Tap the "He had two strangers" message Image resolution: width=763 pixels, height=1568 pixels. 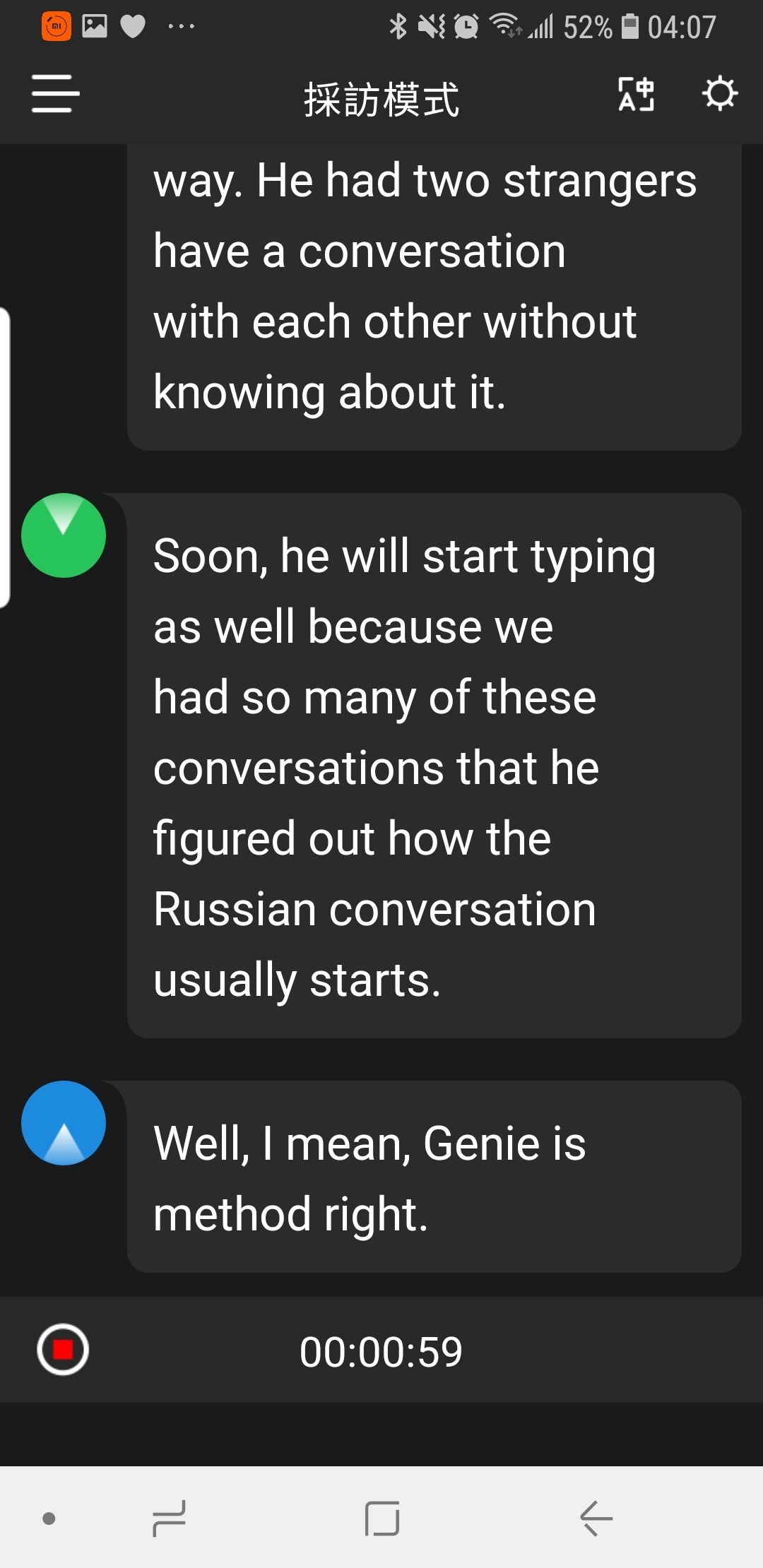434,290
